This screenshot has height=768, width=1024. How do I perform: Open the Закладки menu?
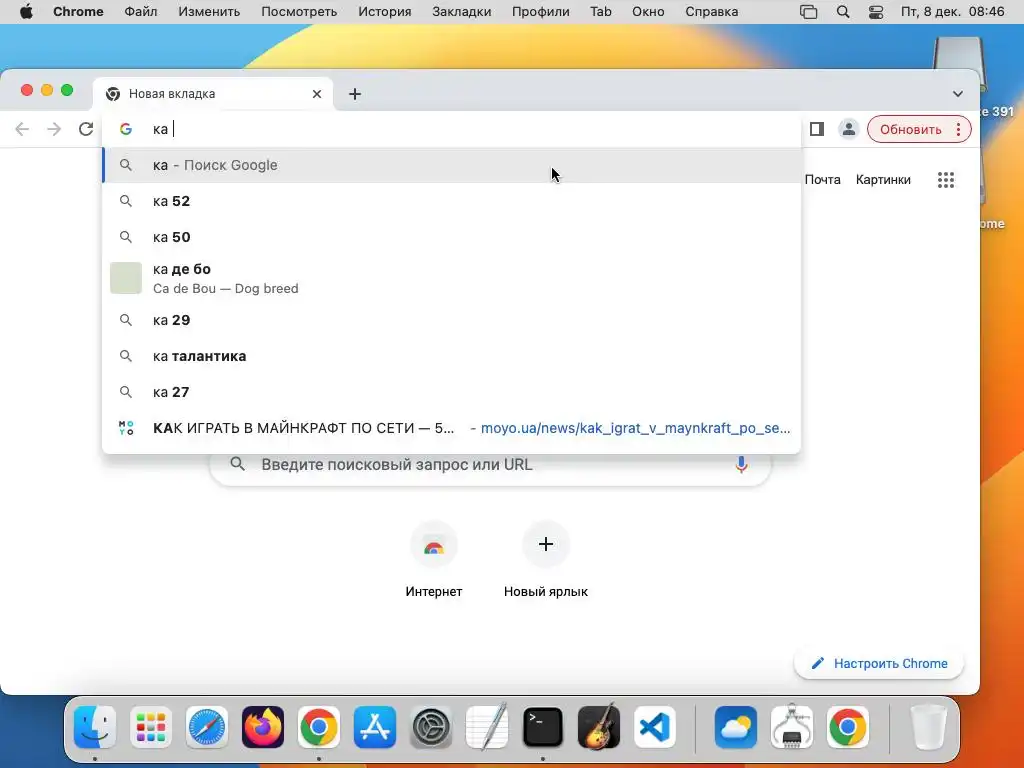462,12
